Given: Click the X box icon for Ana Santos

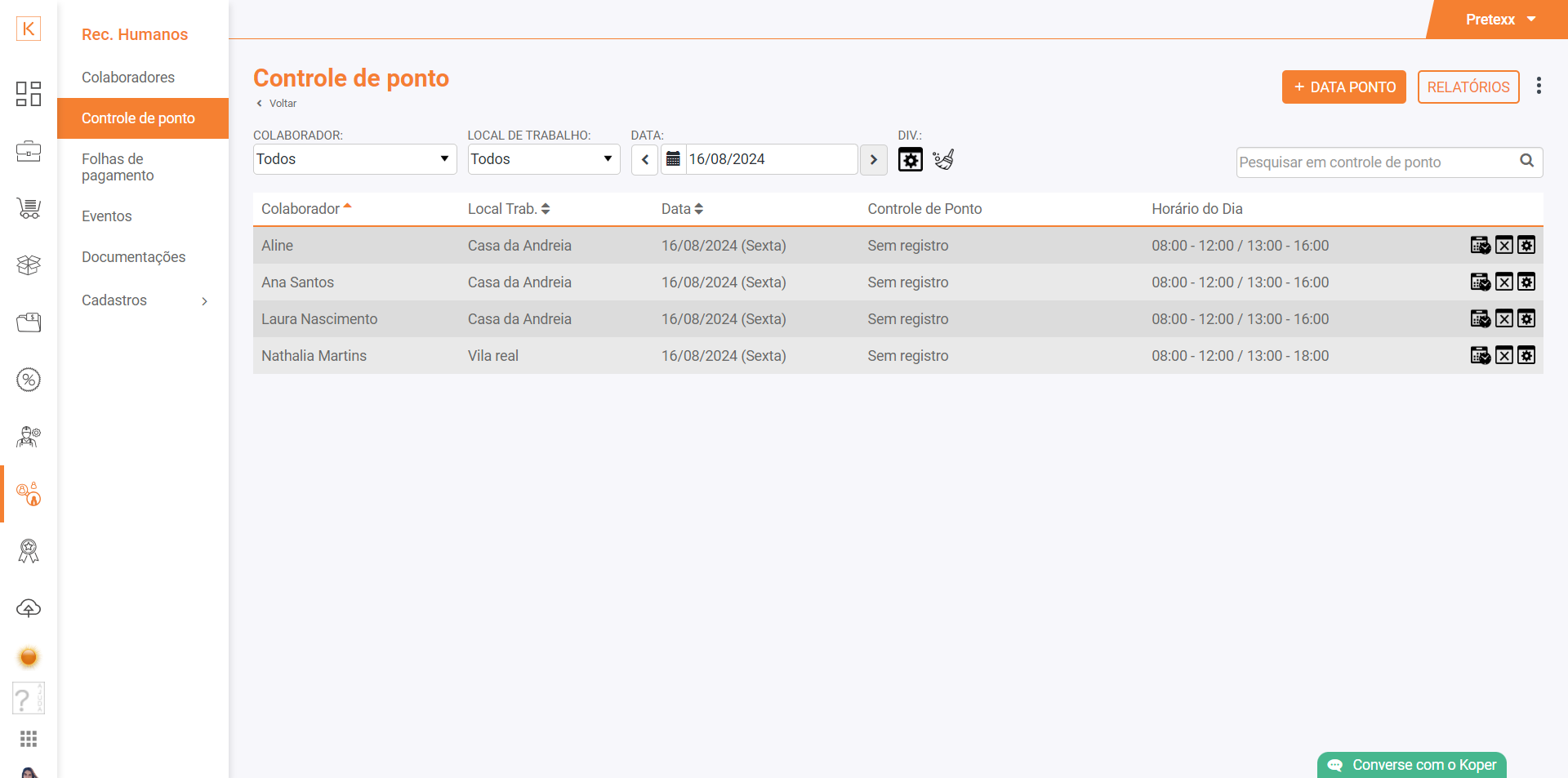Looking at the screenshot, I should click(x=1503, y=282).
